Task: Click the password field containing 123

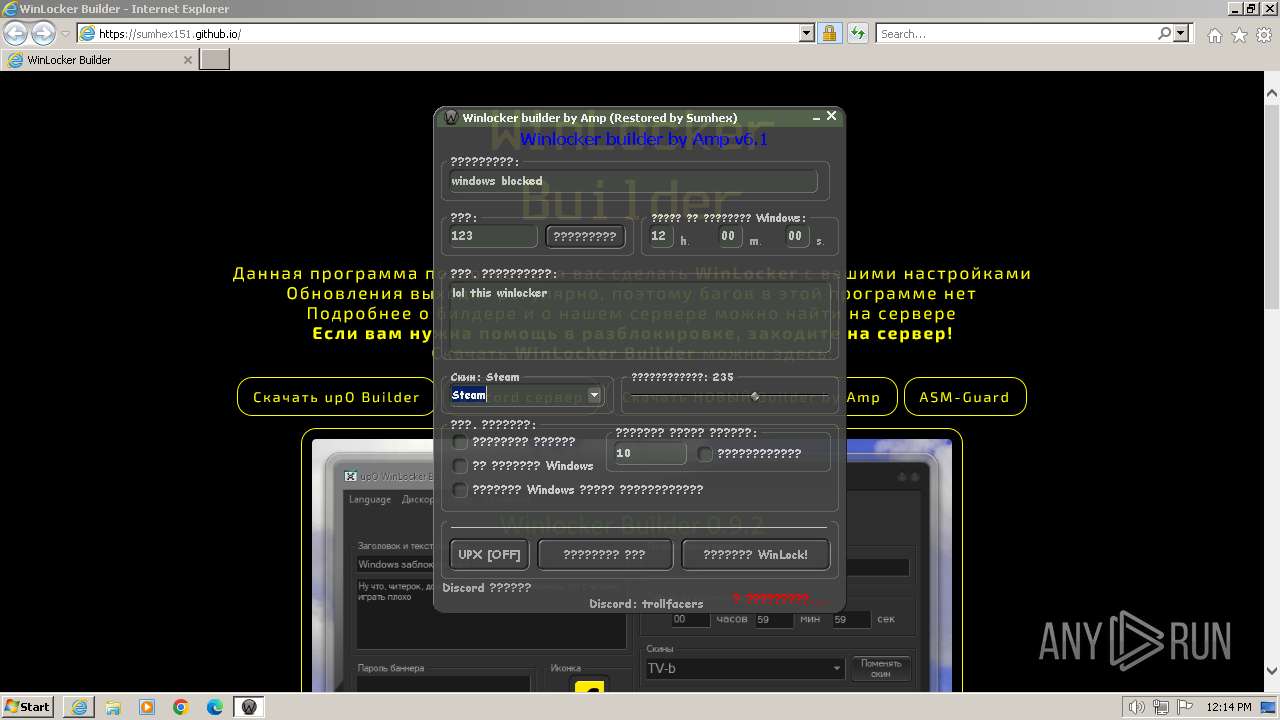Action: click(x=492, y=236)
